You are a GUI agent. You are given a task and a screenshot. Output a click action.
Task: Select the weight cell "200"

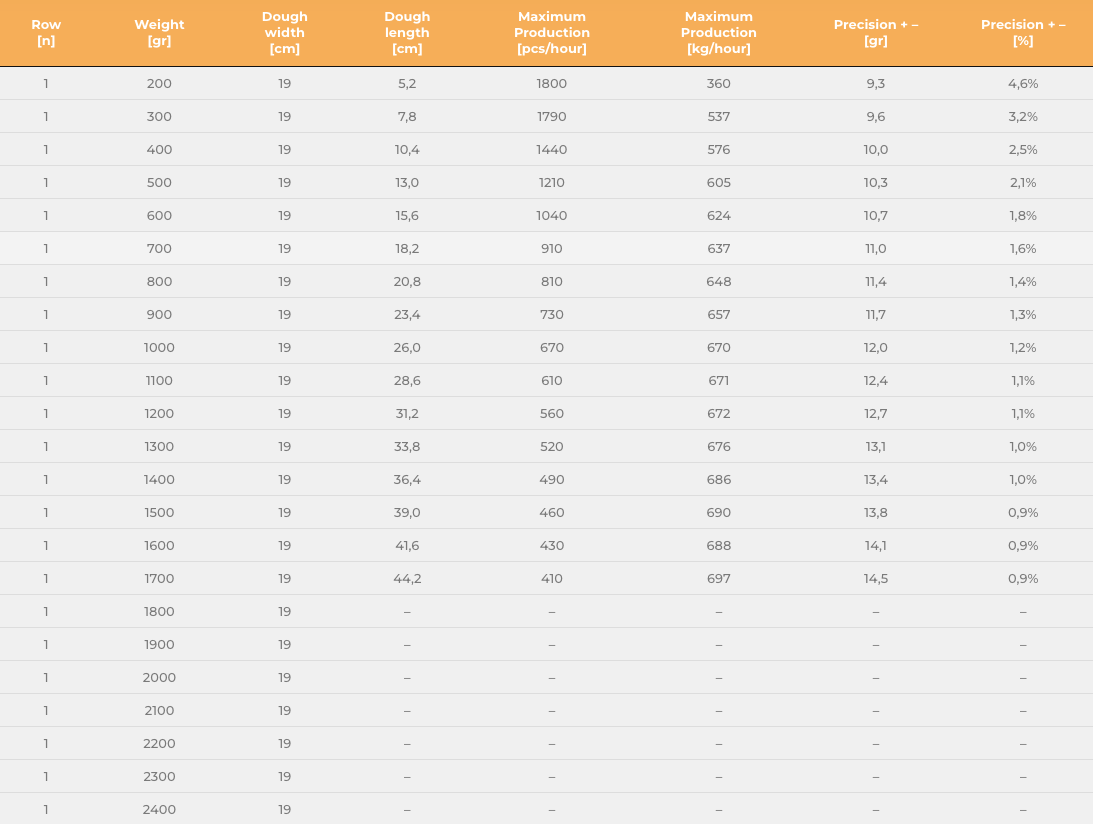[159, 84]
